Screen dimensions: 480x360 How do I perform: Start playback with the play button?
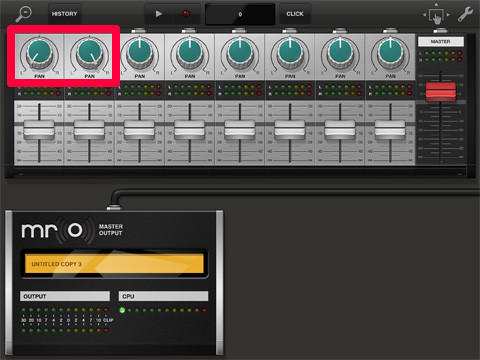coord(159,14)
